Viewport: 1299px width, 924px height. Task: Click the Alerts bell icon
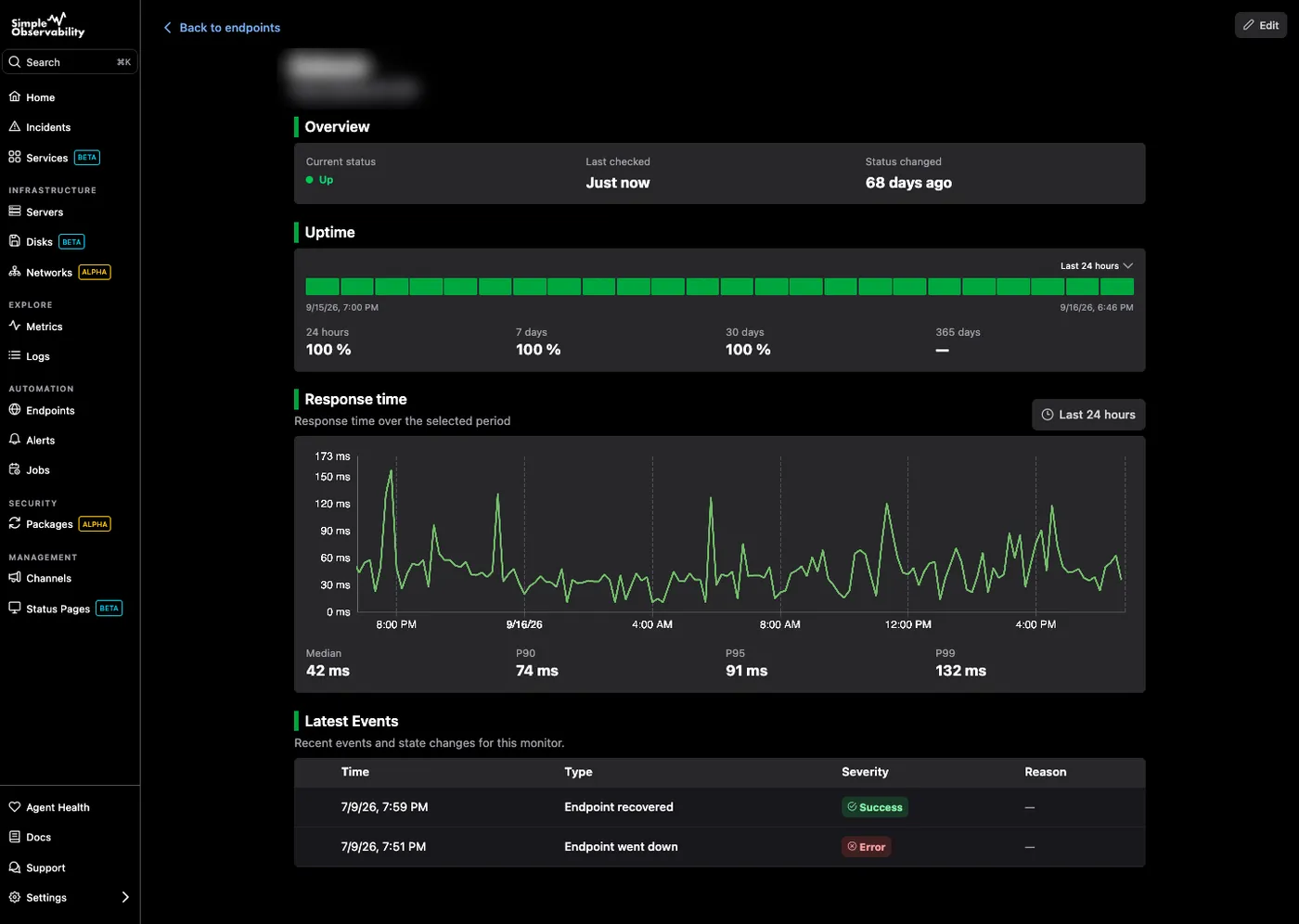click(15, 440)
